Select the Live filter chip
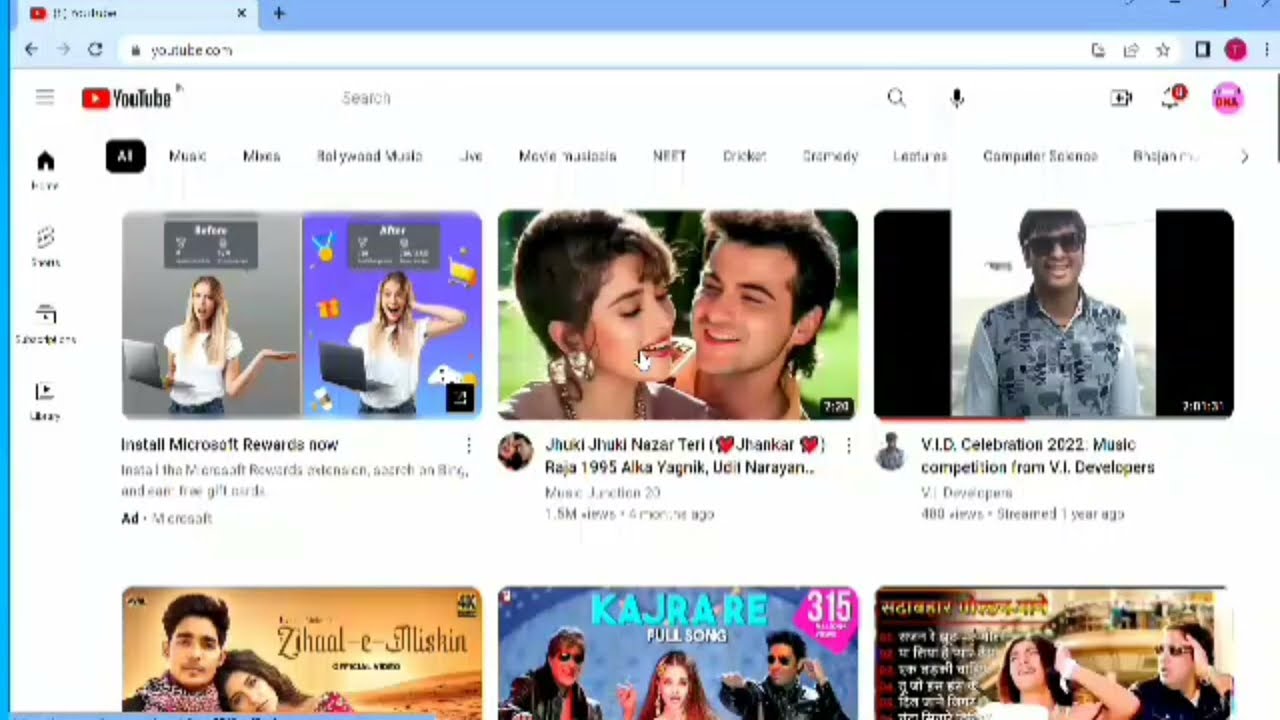 (x=471, y=156)
